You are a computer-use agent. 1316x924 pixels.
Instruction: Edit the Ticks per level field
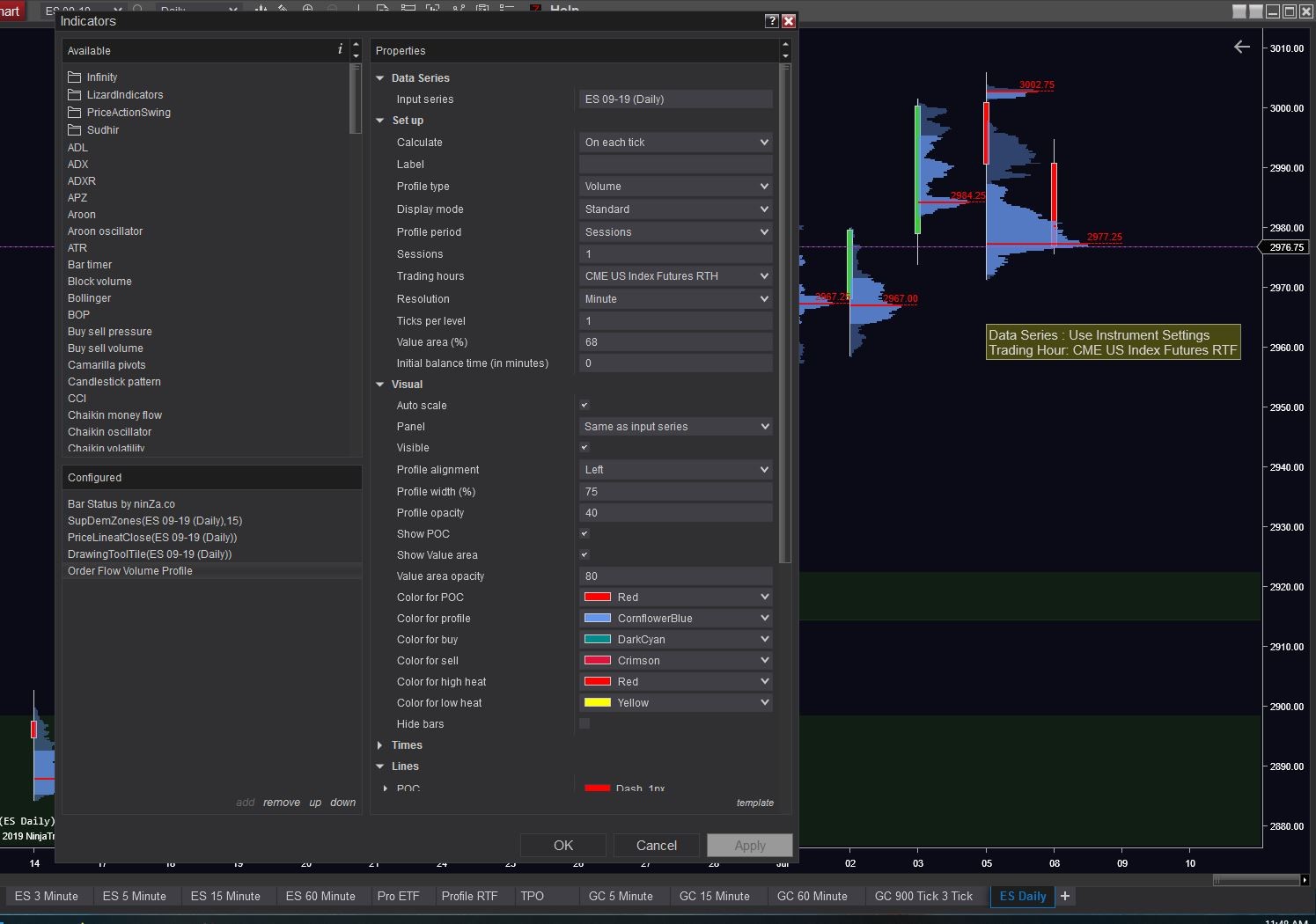click(676, 321)
